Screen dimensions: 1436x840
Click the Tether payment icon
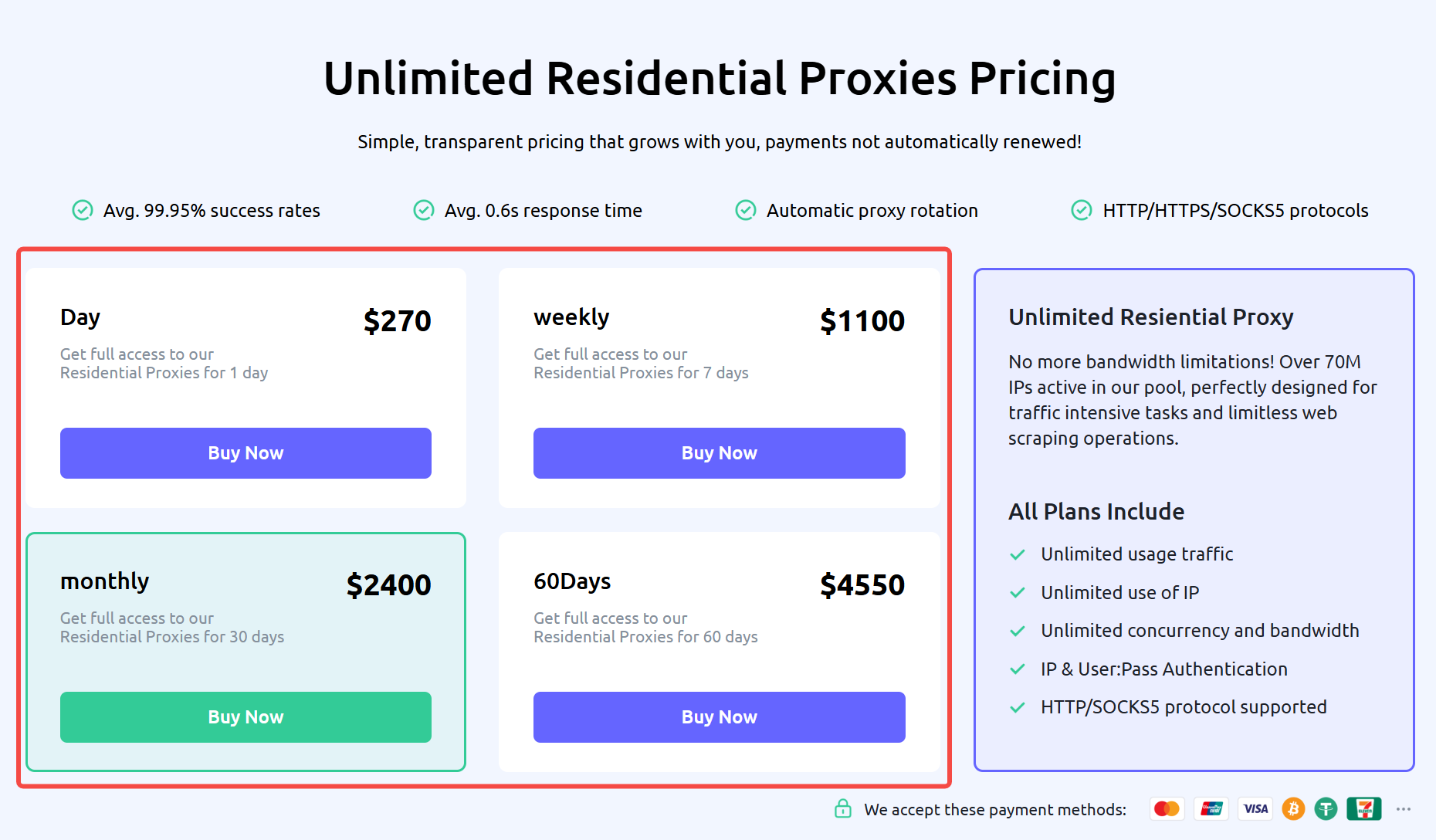click(1326, 808)
